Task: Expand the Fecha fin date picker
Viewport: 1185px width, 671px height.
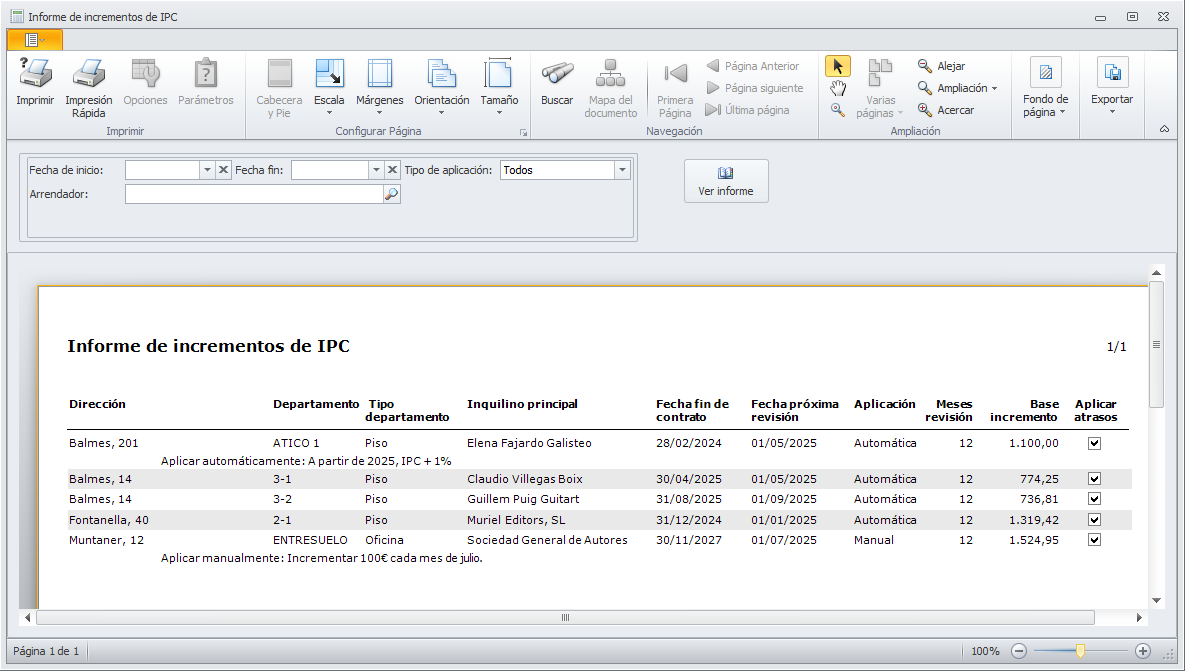Action: click(376, 170)
